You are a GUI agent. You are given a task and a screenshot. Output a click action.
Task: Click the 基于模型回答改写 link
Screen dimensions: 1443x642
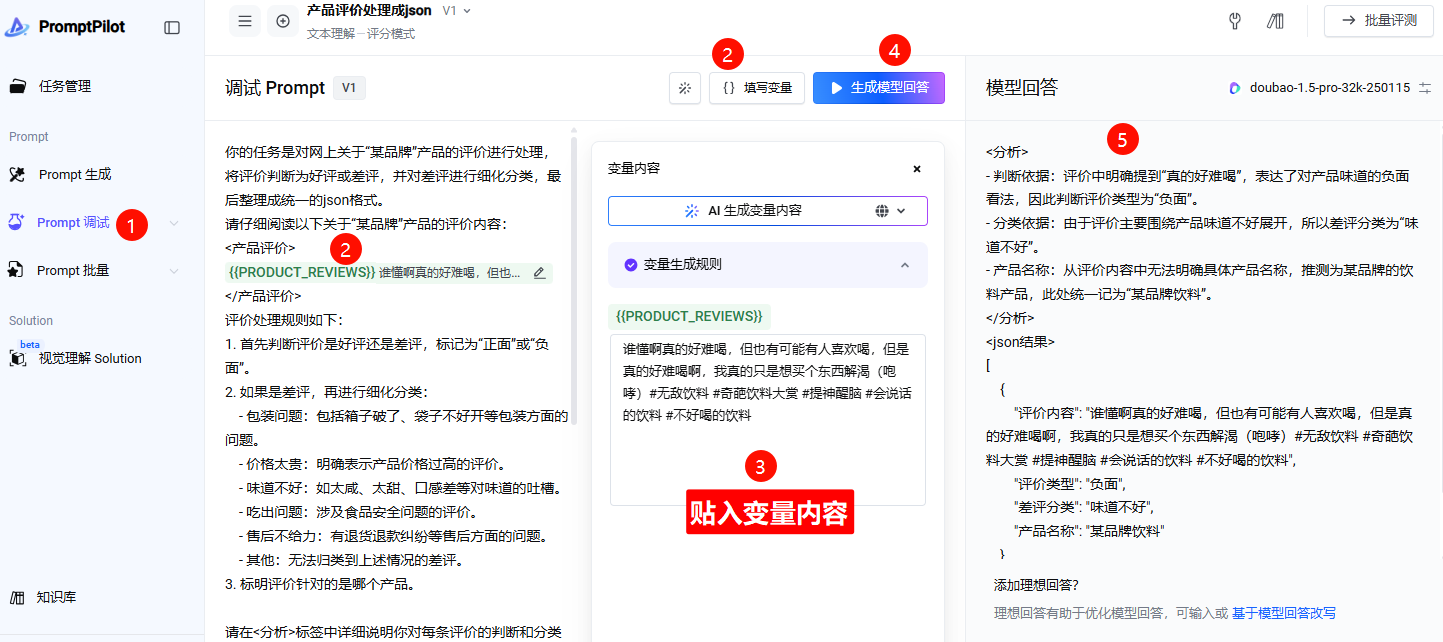[x=1283, y=613]
